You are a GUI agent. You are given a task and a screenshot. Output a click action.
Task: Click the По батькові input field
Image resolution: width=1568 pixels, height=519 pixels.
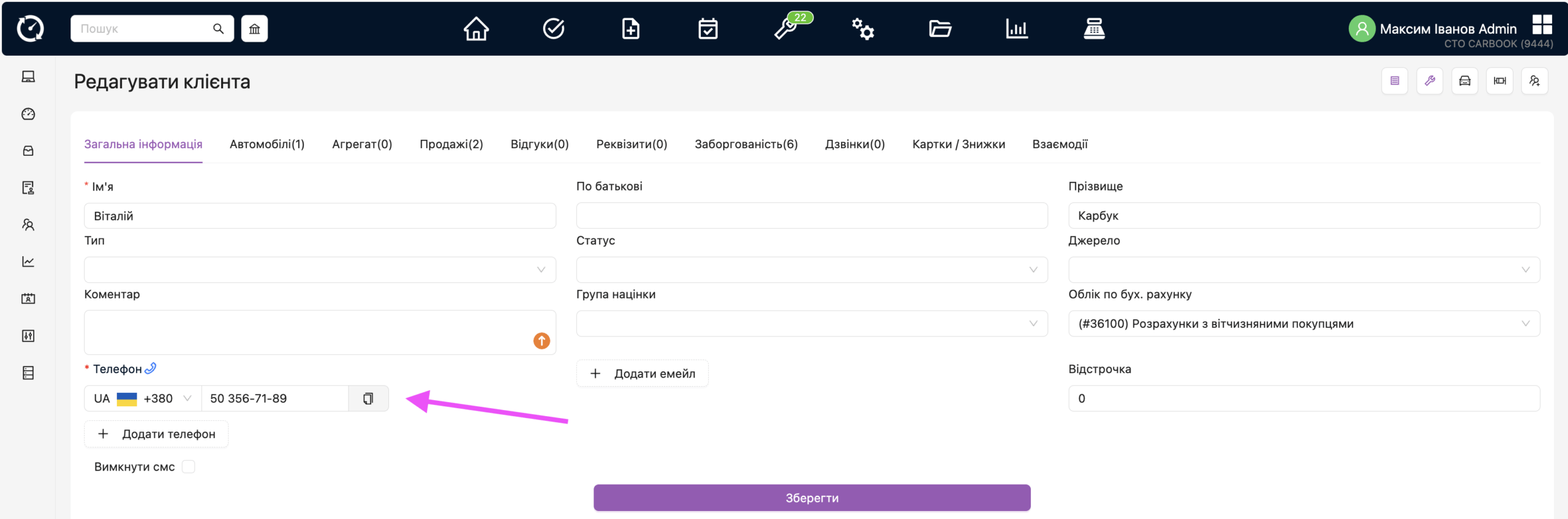tap(812, 216)
